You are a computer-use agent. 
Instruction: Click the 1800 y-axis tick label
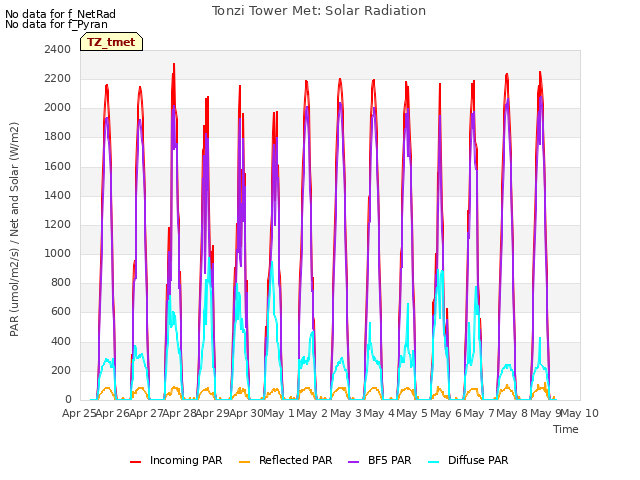[x=58, y=137]
